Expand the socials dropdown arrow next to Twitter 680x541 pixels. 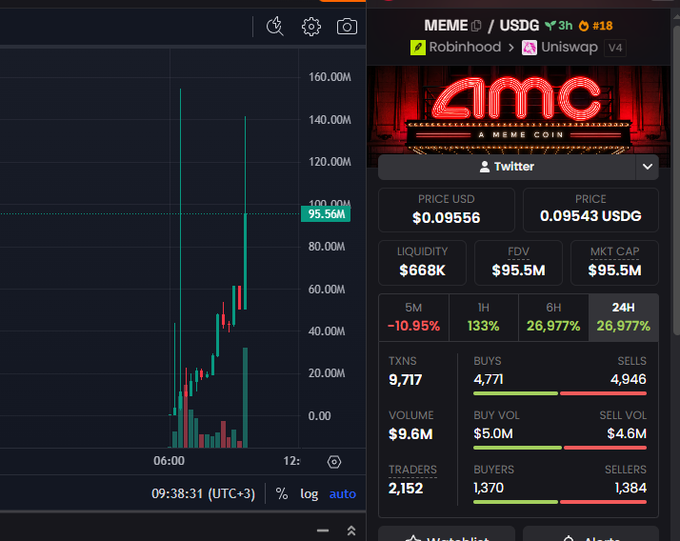click(647, 167)
